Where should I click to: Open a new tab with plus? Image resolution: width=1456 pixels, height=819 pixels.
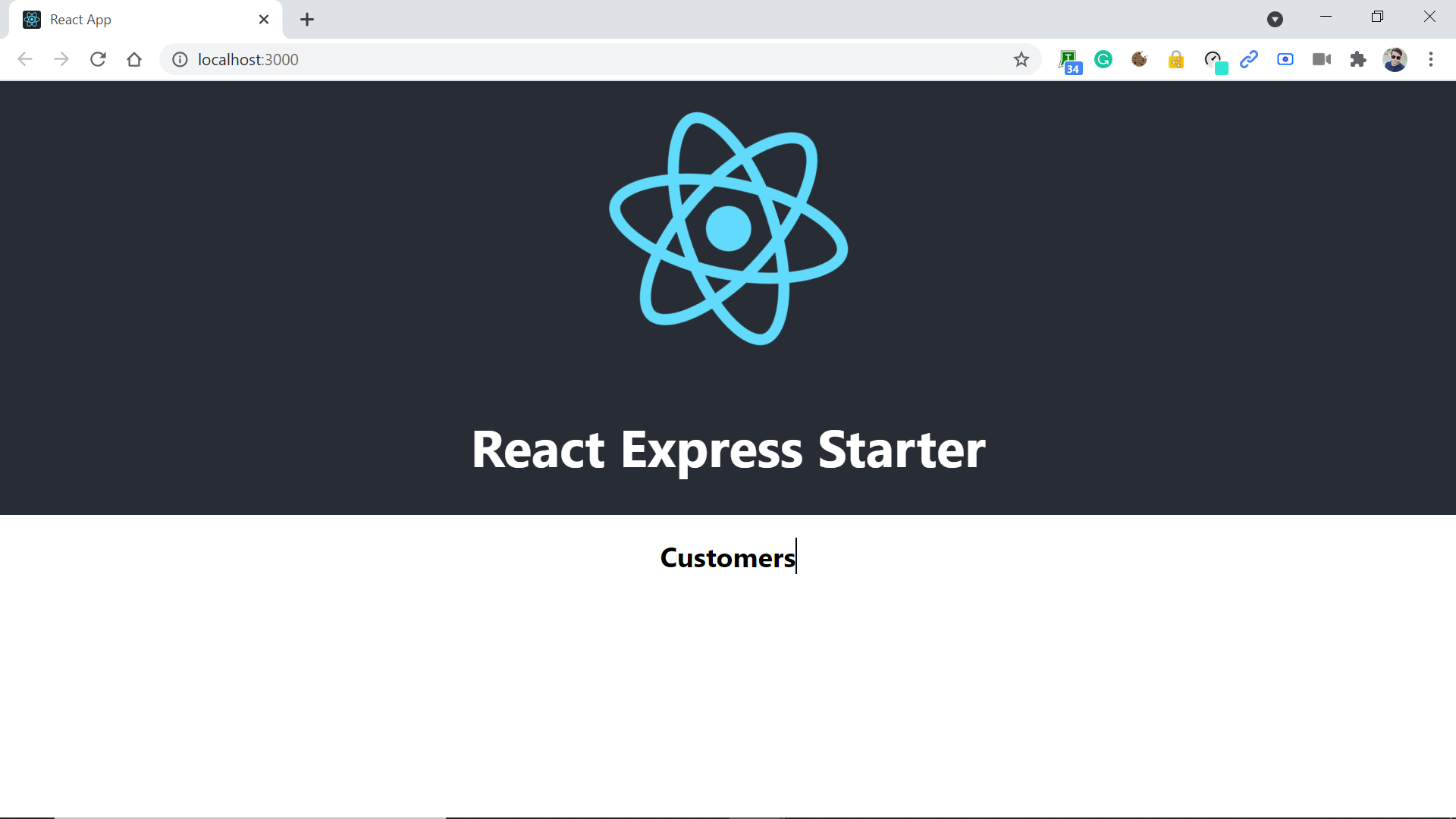pos(307,20)
